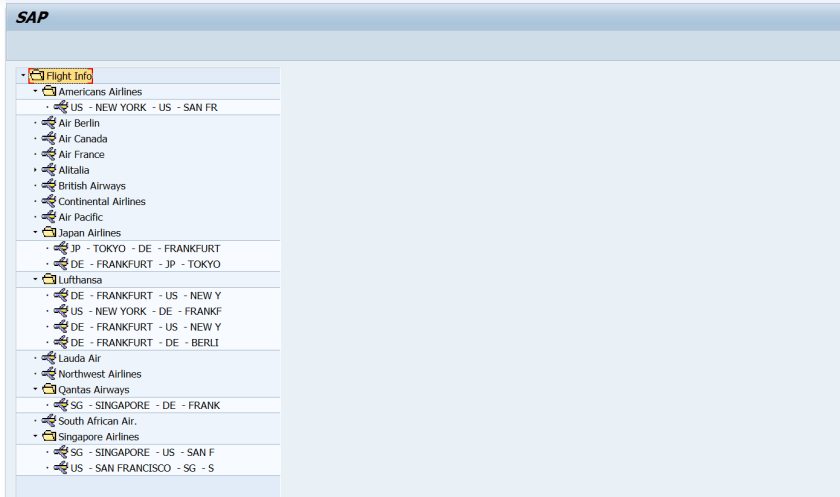Collapse the Americans Airlines node

coord(35,91)
